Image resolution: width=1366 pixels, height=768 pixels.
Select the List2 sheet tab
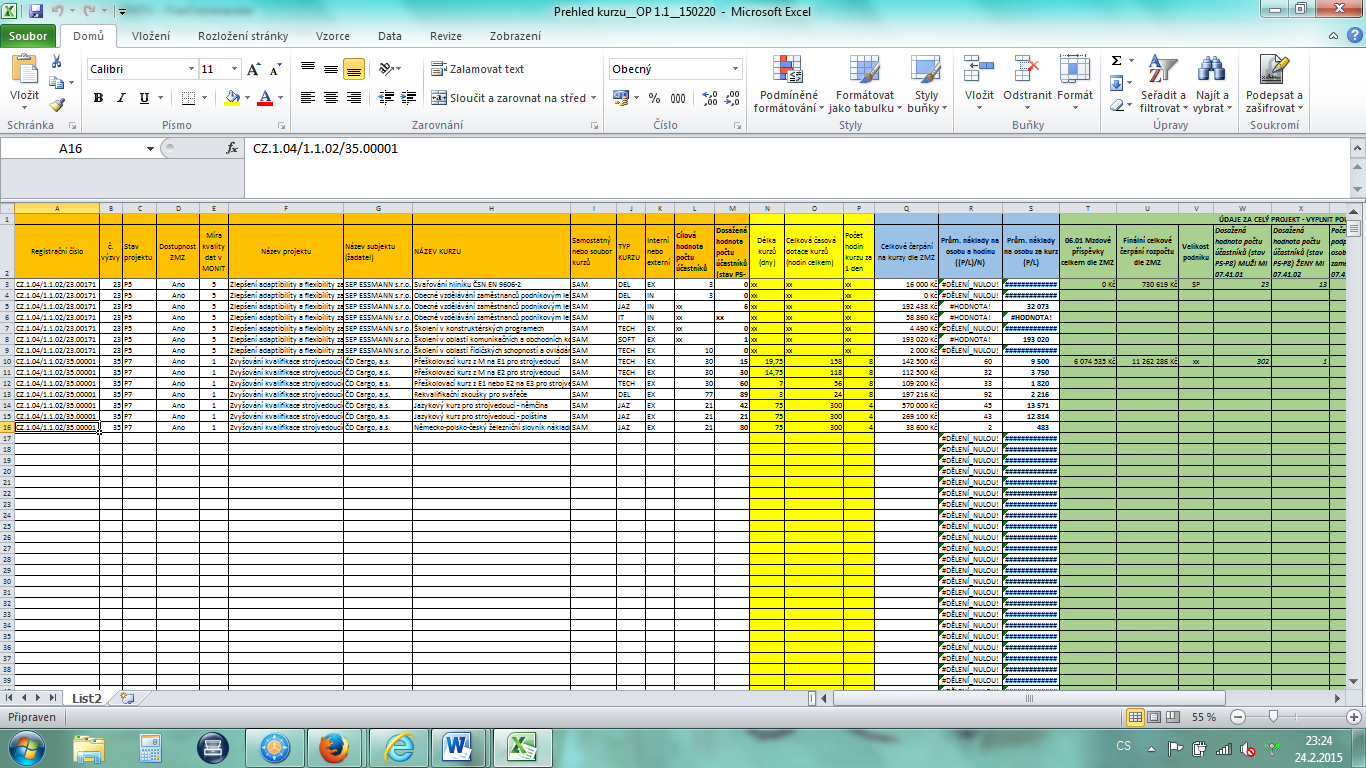click(87, 698)
